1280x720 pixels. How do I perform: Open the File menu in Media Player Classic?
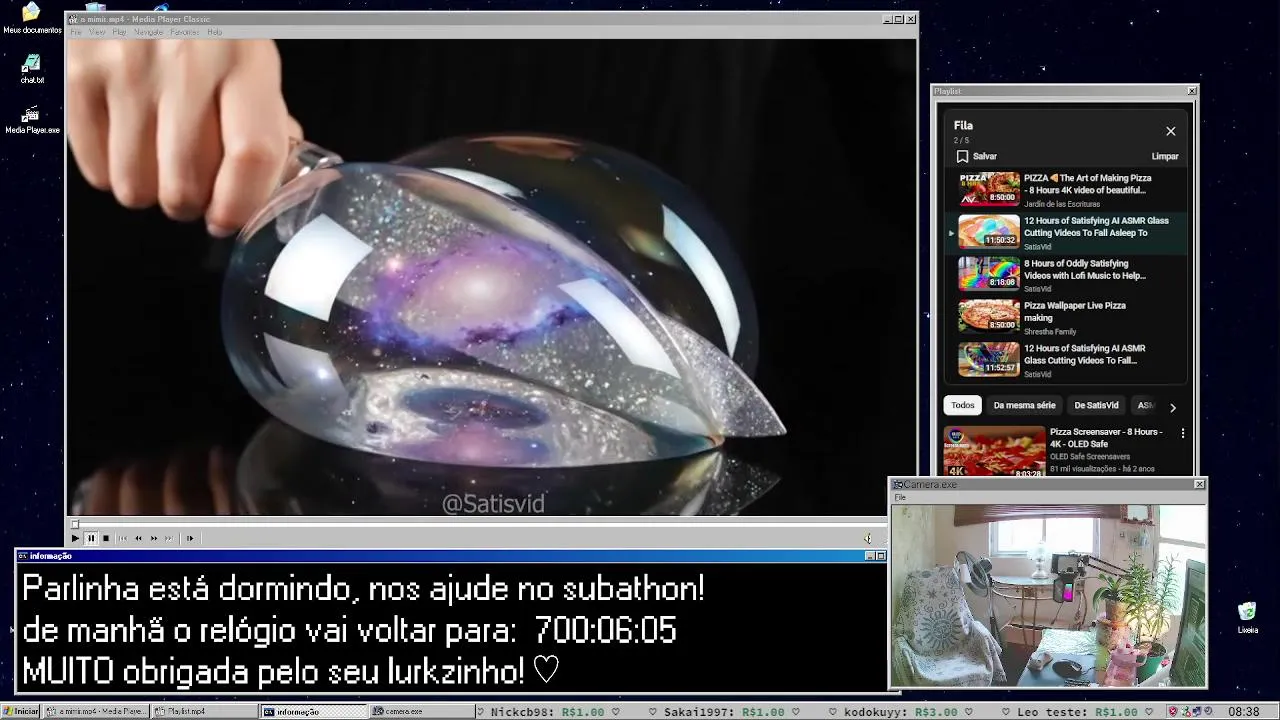(76, 32)
